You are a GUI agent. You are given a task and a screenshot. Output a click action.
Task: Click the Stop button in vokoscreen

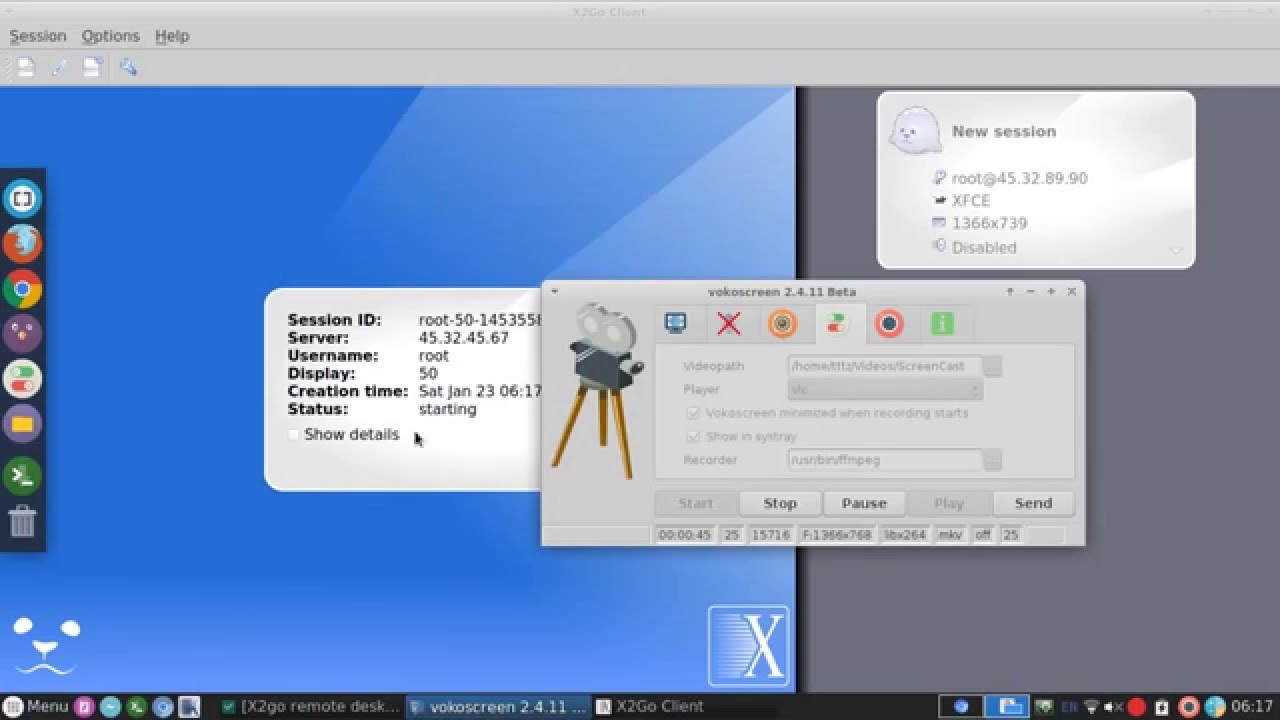click(x=780, y=503)
